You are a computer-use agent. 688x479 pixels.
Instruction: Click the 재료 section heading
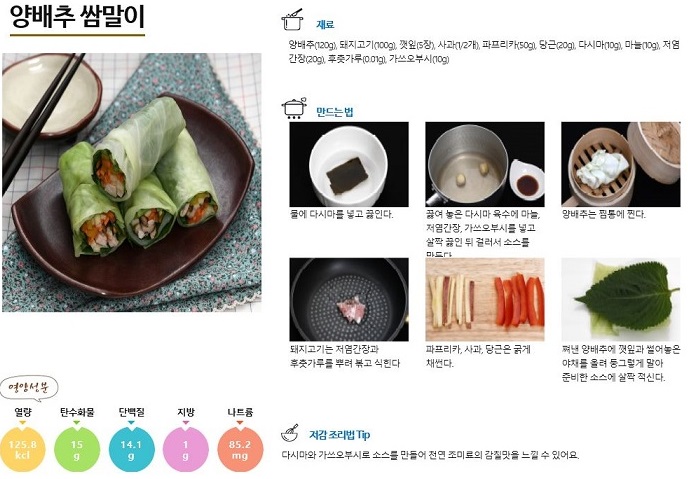coord(325,25)
